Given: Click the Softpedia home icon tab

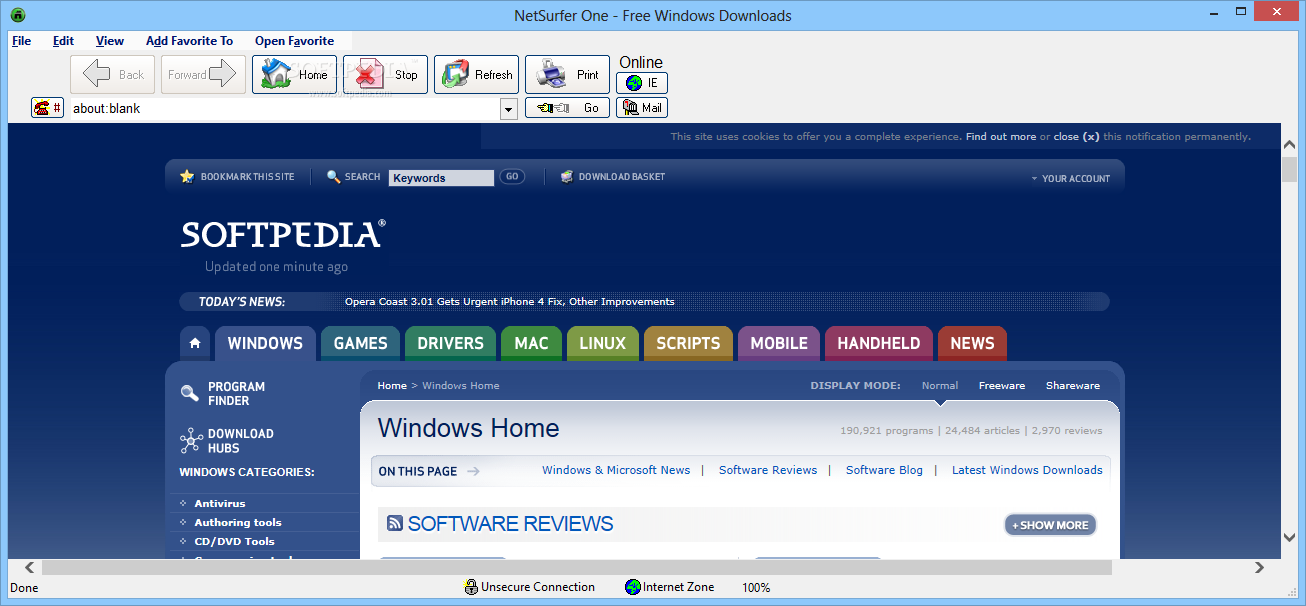Looking at the screenshot, I should pyautogui.click(x=195, y=343).
